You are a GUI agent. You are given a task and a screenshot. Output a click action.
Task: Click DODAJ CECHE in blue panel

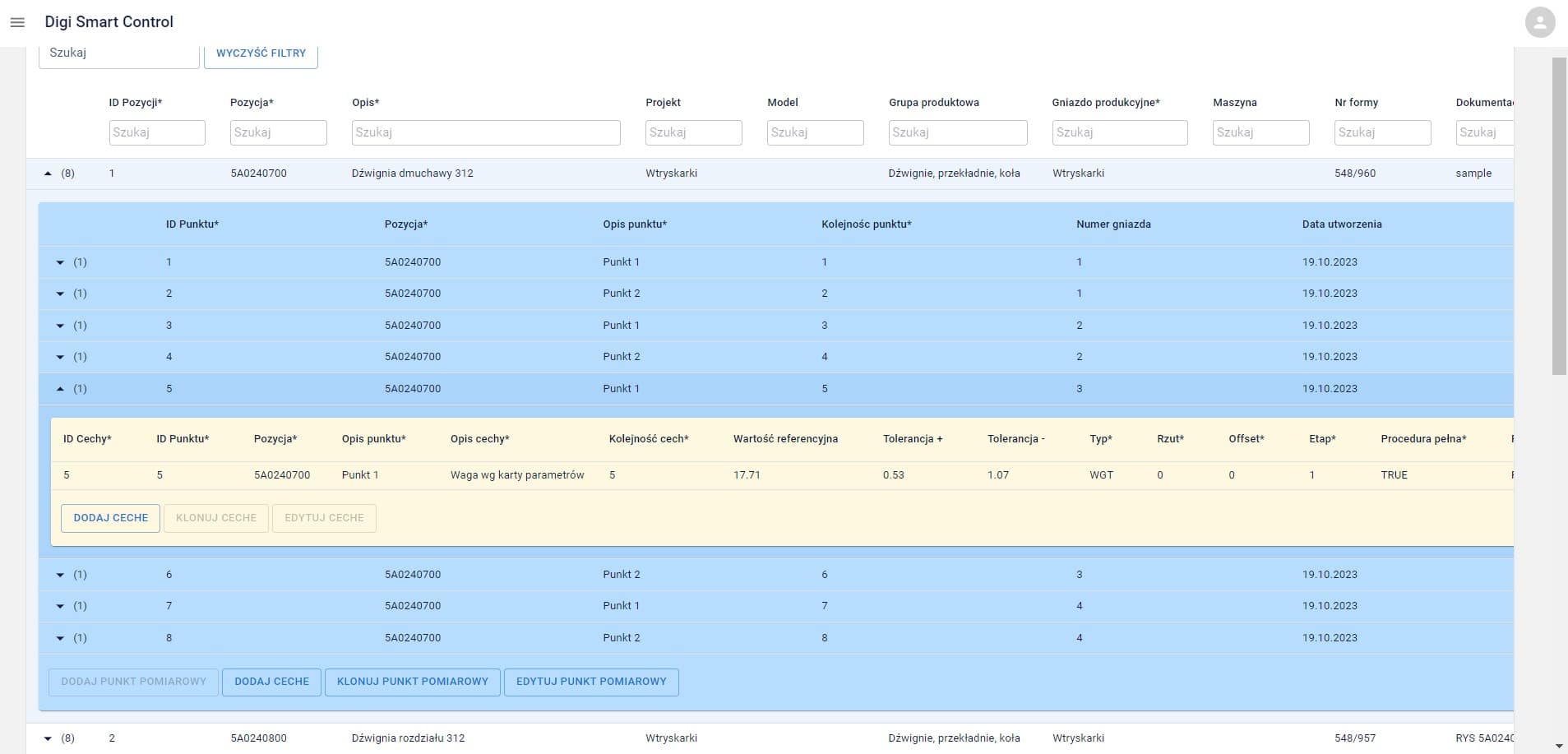pyautogui.click(x=271, y=682)
